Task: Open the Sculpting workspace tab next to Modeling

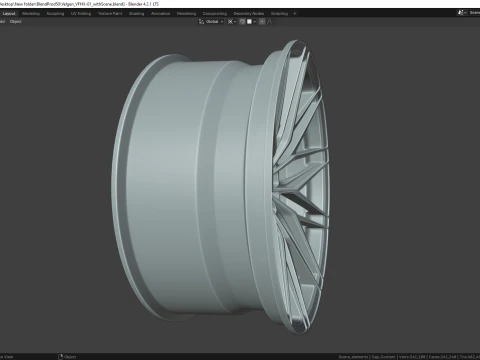Action: (x=55, y=14)
